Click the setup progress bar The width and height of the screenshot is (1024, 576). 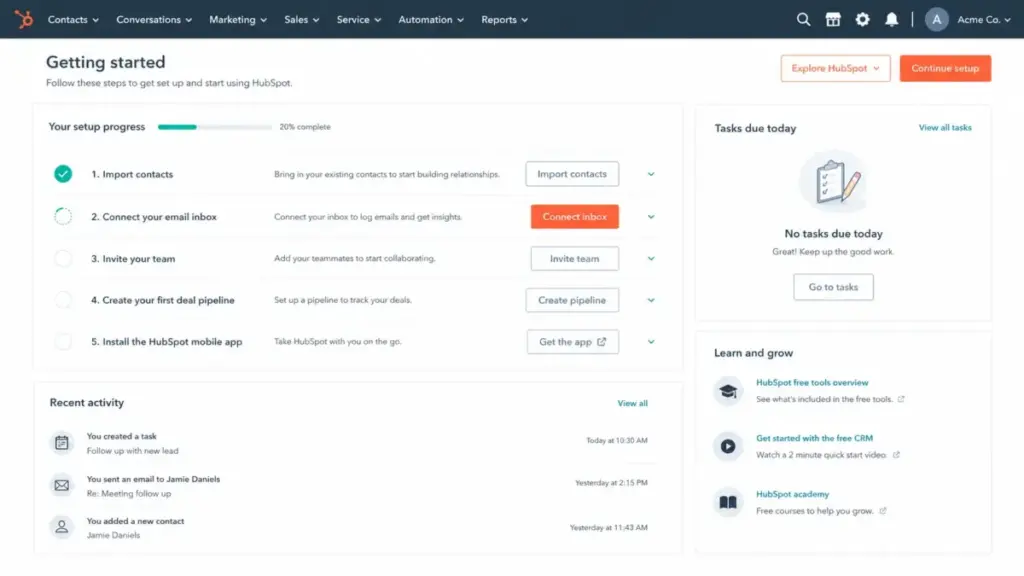215,127
